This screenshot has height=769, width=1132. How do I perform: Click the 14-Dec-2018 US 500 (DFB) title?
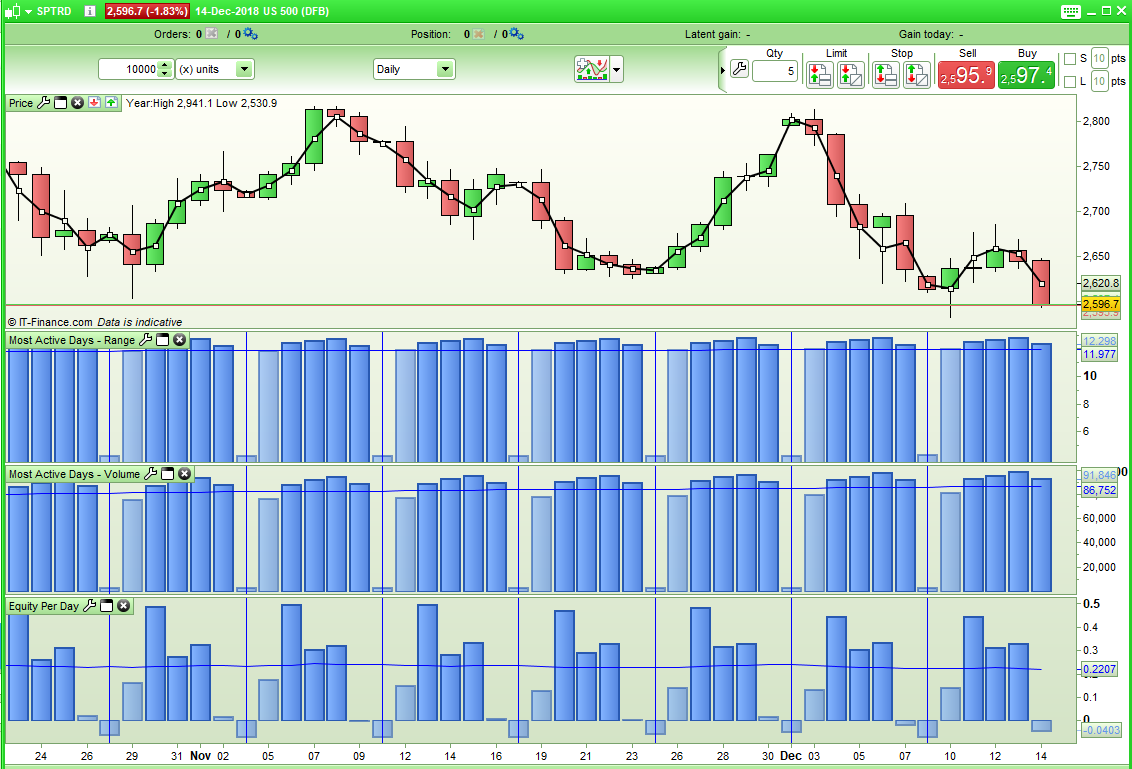point(262,11)
